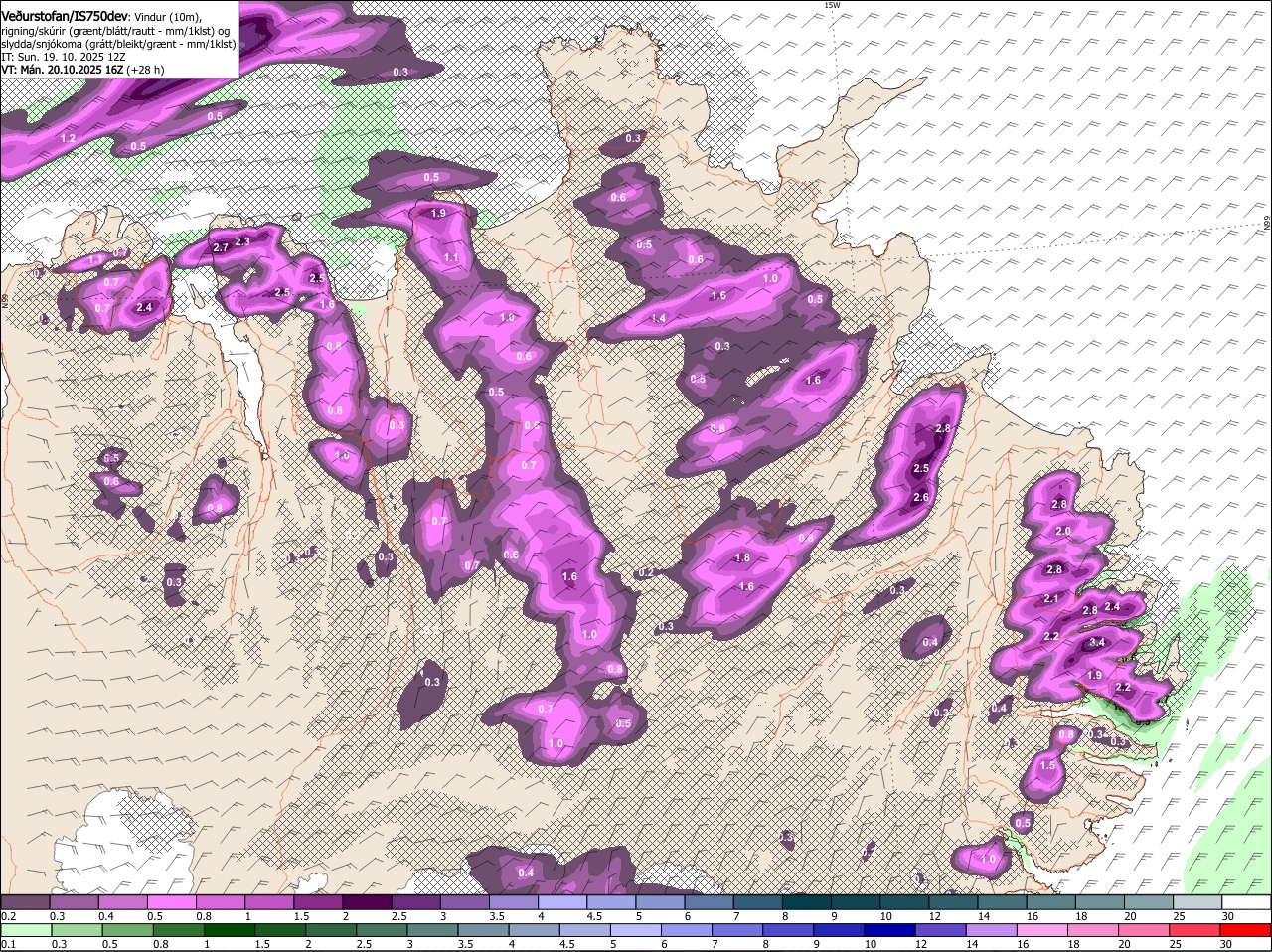
Task: Select the bright pink 0.5–0.8 snow legend swatch
Action: (171, 902)
